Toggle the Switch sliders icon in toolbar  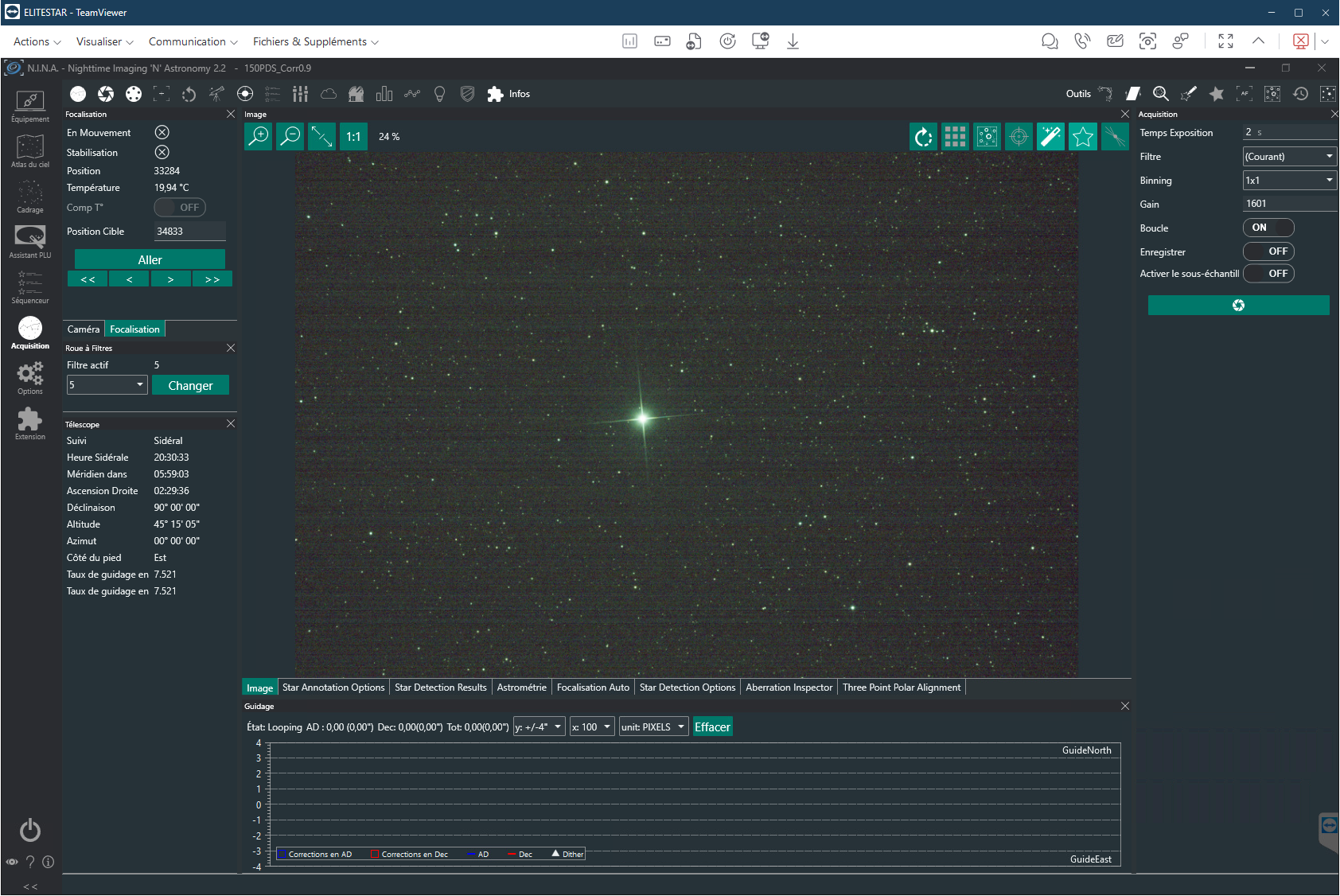pyautogui.click(x=300, y=94)
